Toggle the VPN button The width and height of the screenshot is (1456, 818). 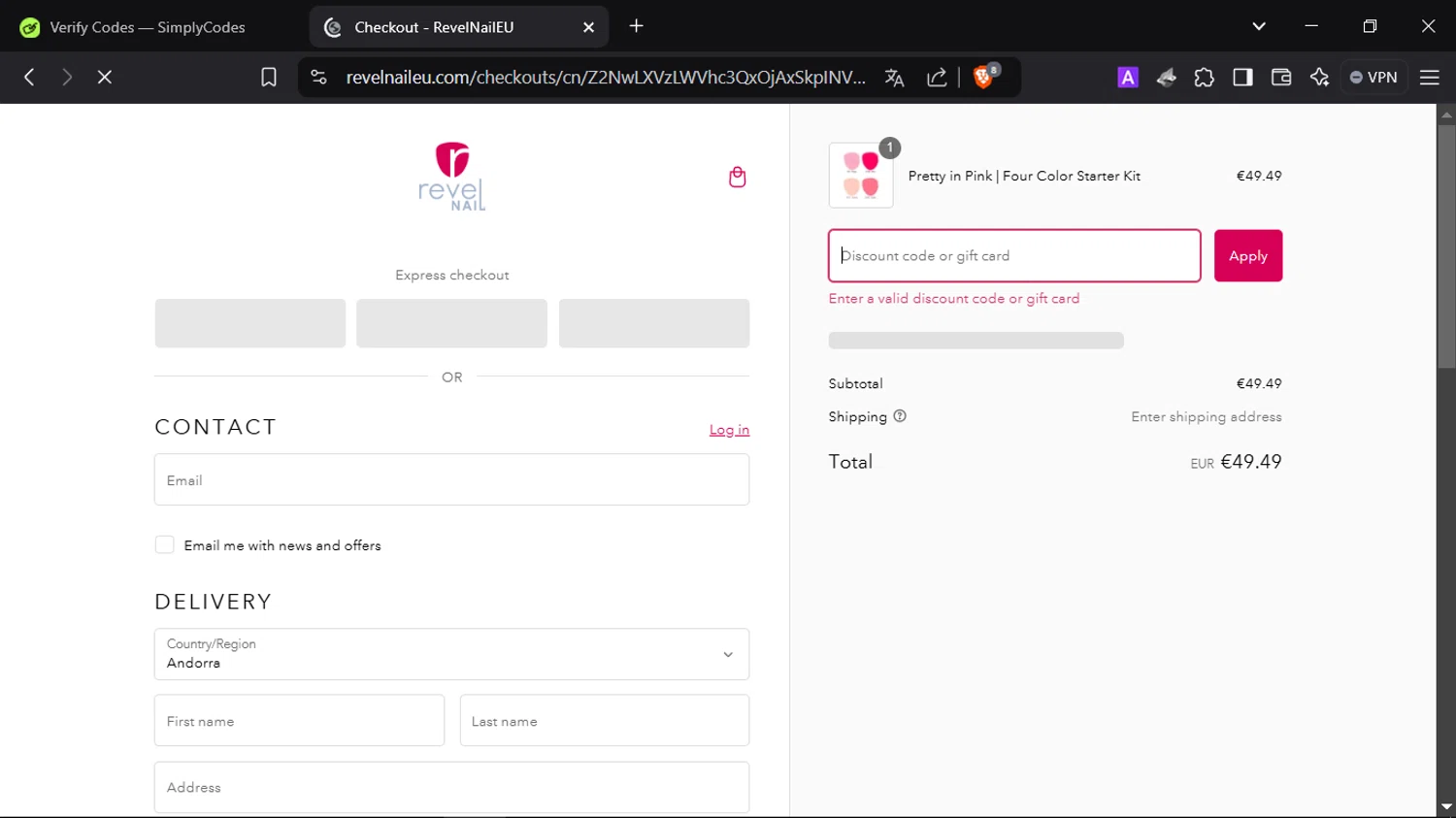pos(1373,78)
